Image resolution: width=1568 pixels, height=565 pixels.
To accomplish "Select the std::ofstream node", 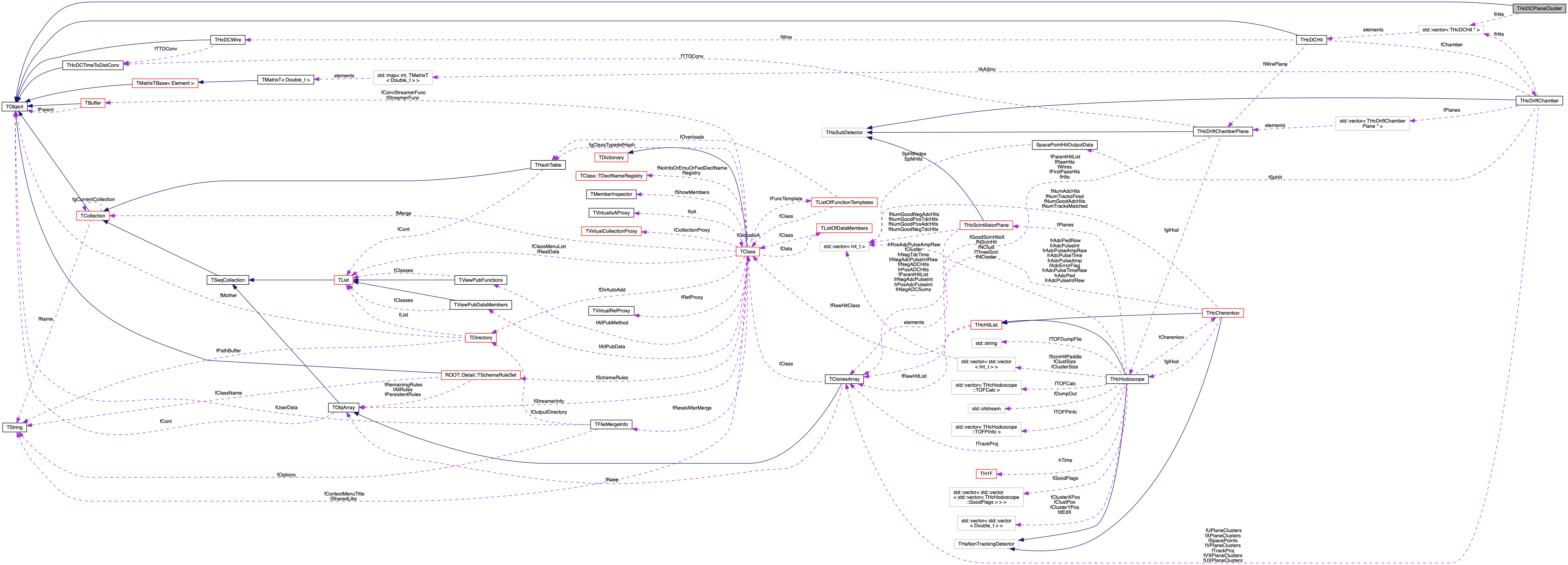I will coord(986,408).
